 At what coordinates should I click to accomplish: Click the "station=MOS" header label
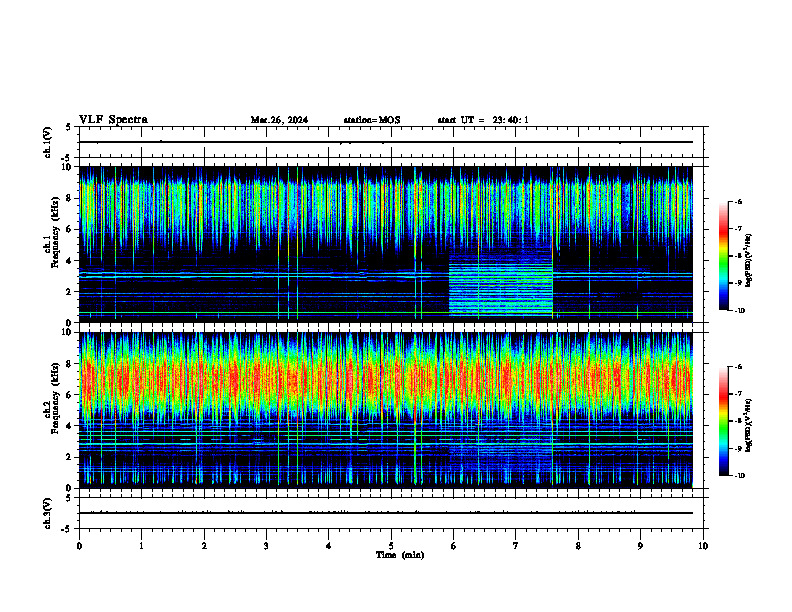372,120
